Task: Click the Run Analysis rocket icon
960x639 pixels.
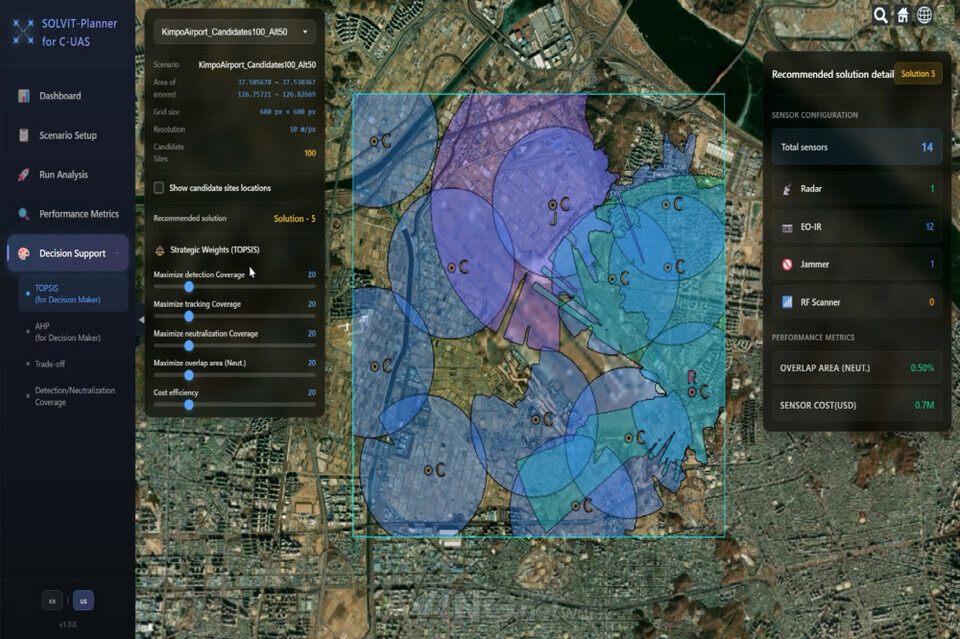Action: pos(23,174)
